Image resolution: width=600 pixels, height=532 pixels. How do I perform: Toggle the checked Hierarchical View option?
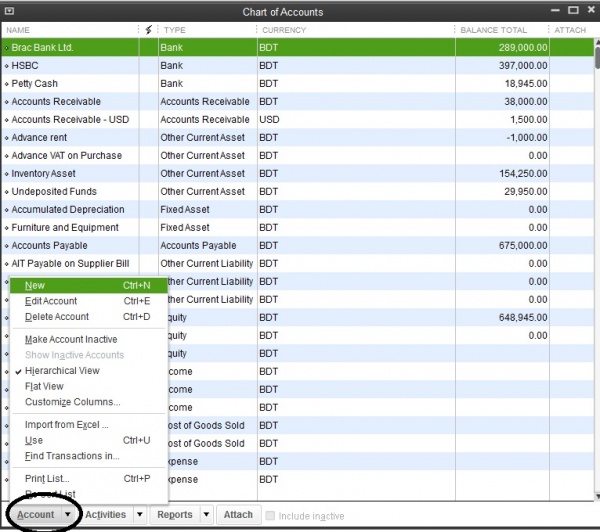[x=62, y=371]
